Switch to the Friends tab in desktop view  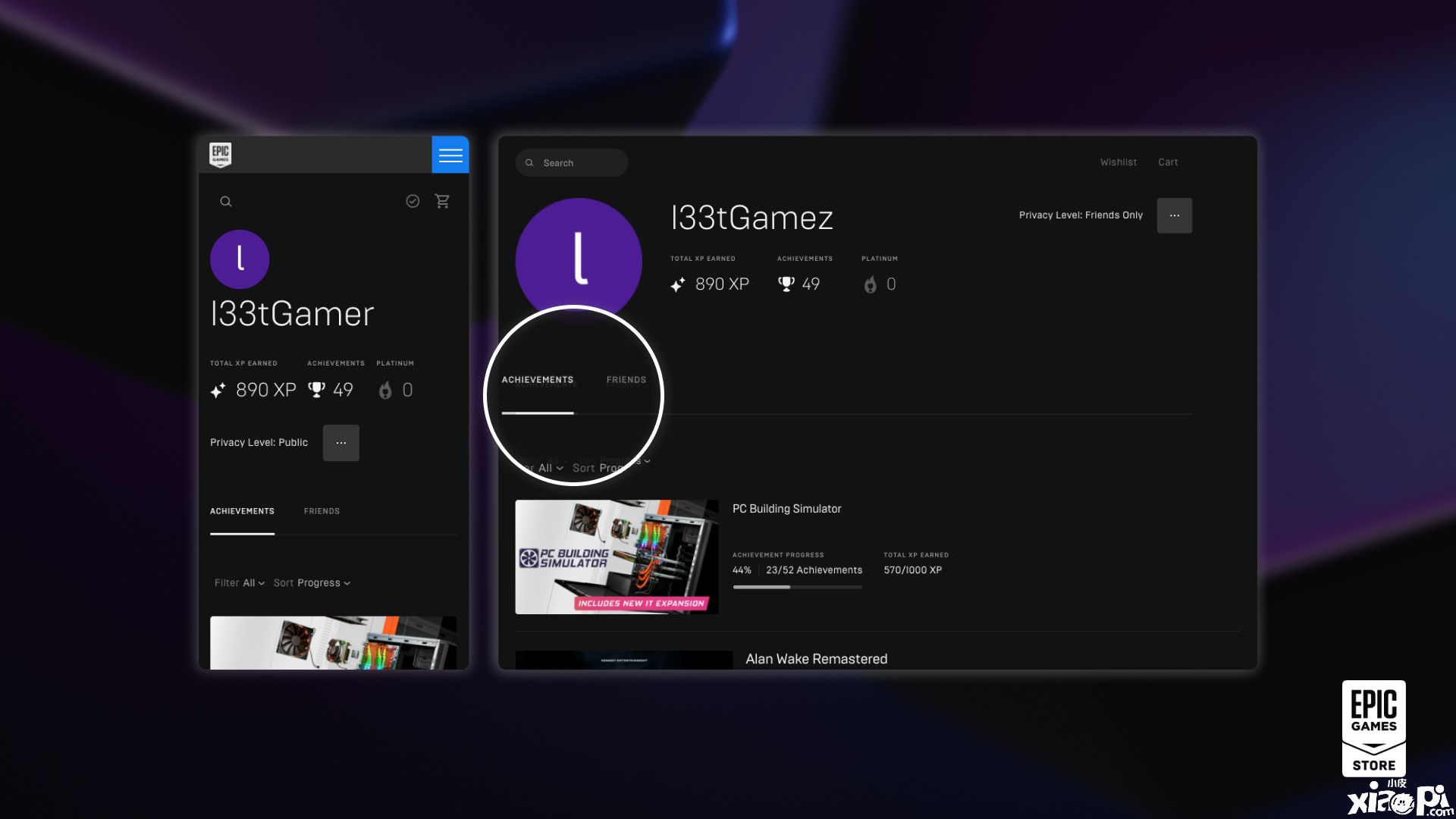(x=626, y=380)
